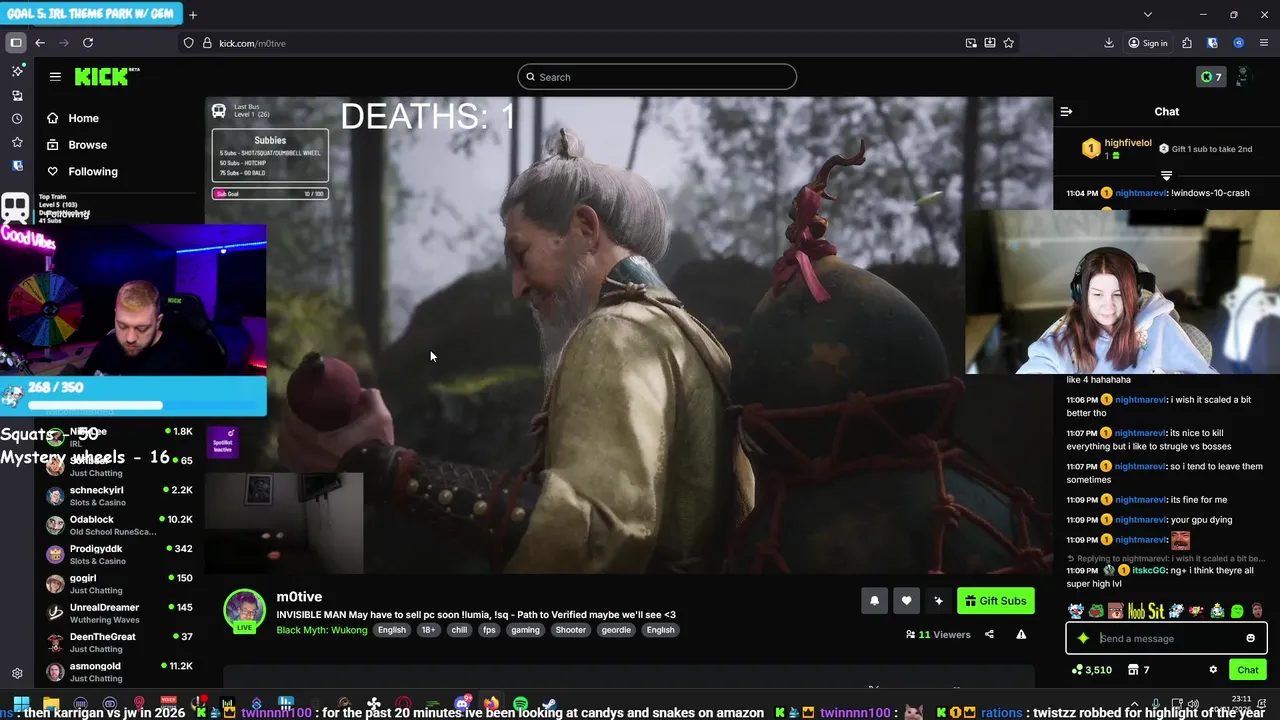
Task: Open the sidebar bookmarks star icon
Action: tap(17, 142)
